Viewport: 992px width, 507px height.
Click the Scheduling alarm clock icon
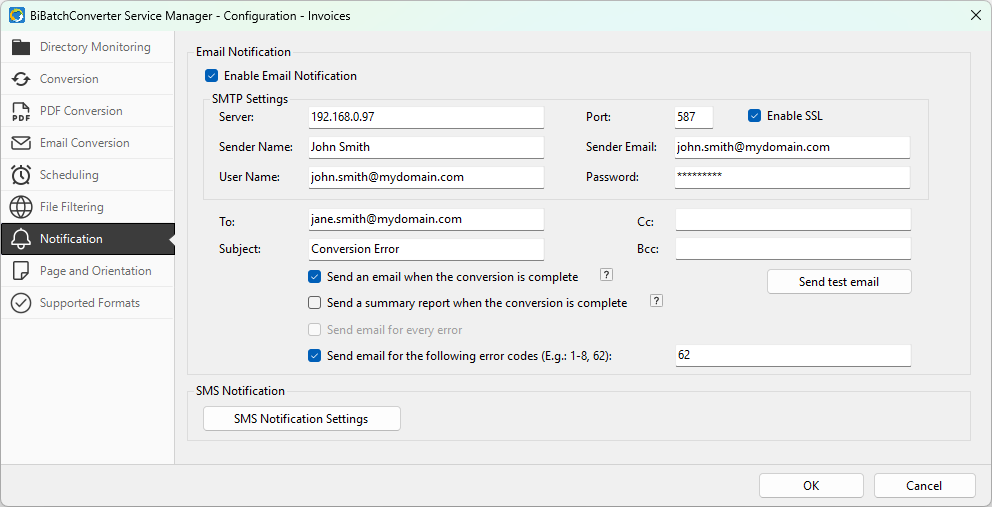click(21, 175)
